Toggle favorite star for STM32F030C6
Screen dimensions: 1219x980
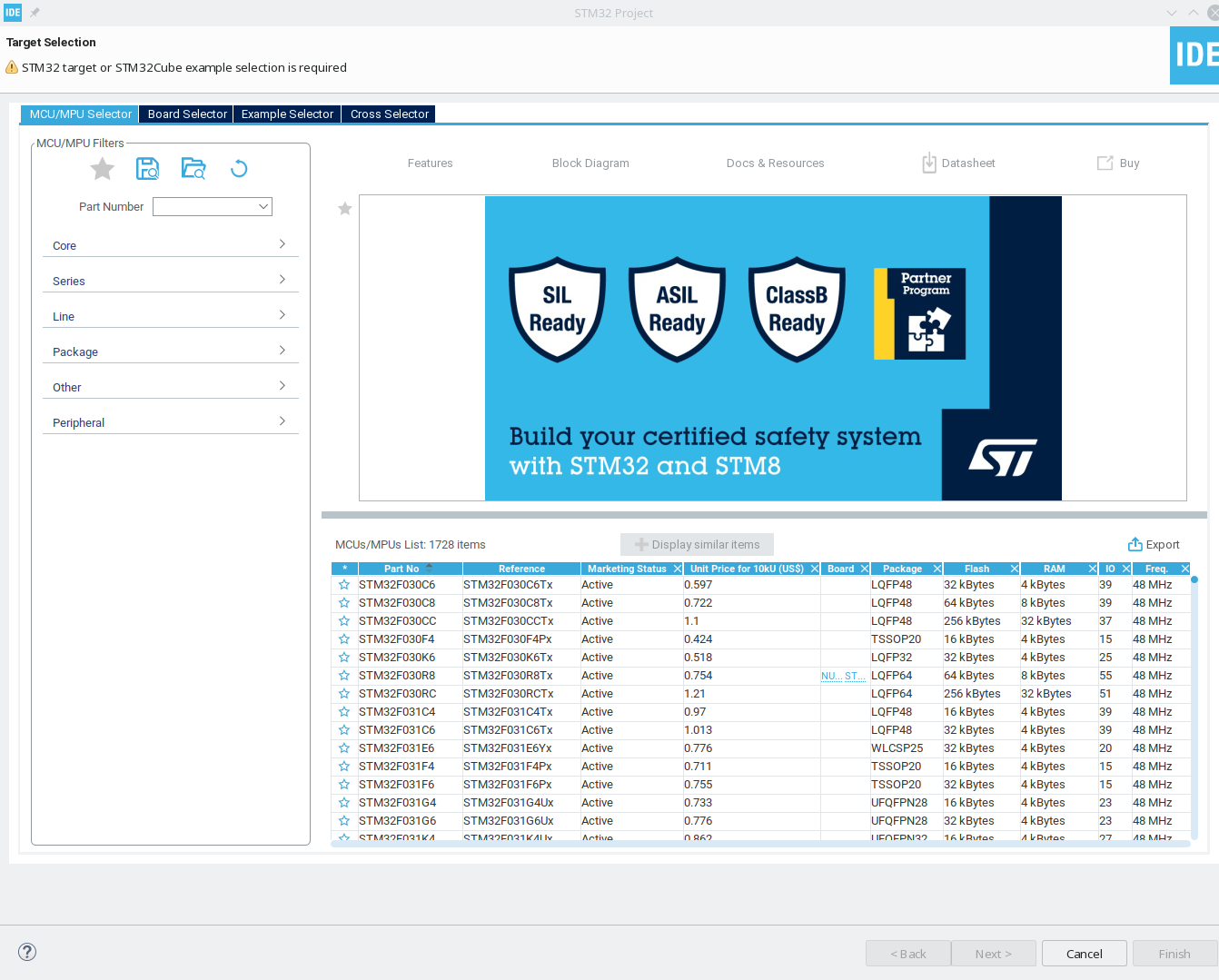tap(344, 585)
